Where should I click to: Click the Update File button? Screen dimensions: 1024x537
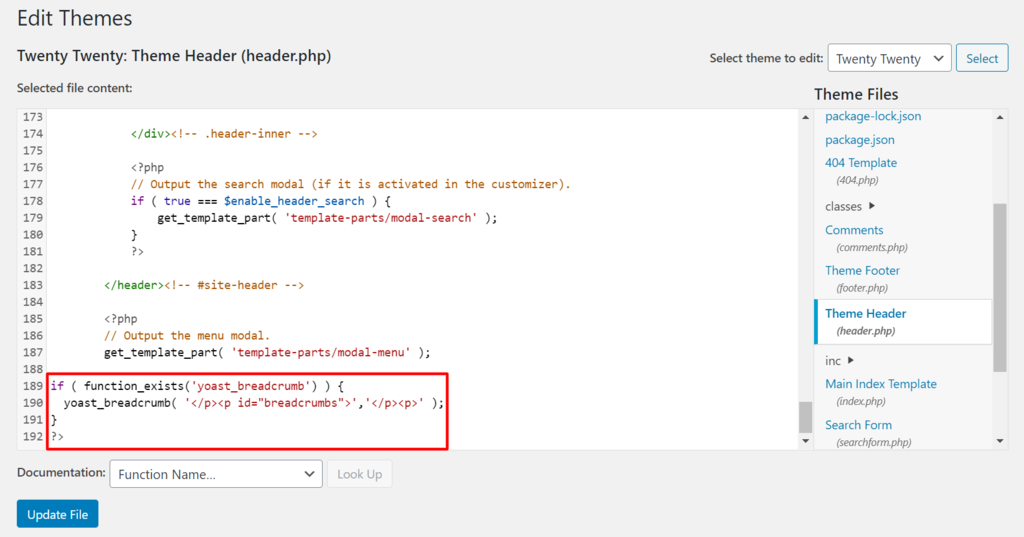click(x=57, y=514)
